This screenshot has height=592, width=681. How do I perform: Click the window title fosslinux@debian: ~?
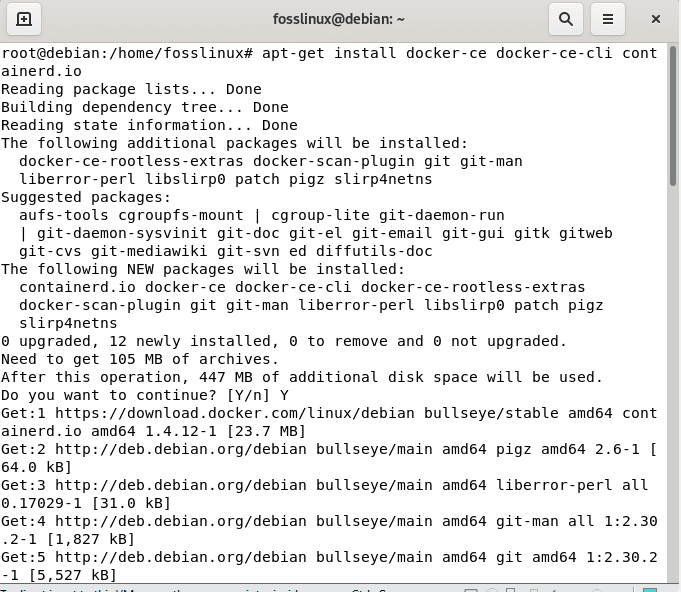pos(339,19)
